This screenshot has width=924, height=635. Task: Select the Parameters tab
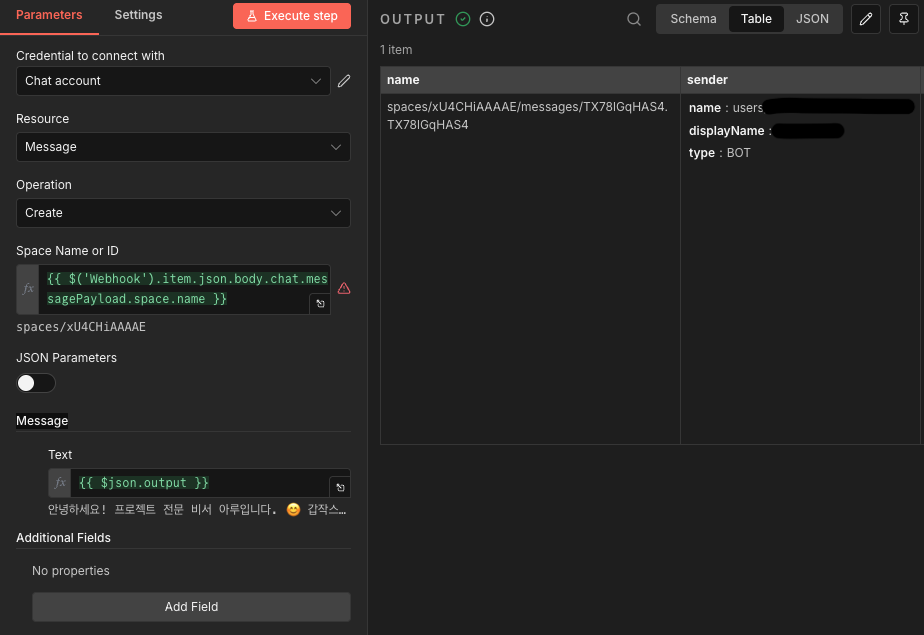[x=49, y=15]
